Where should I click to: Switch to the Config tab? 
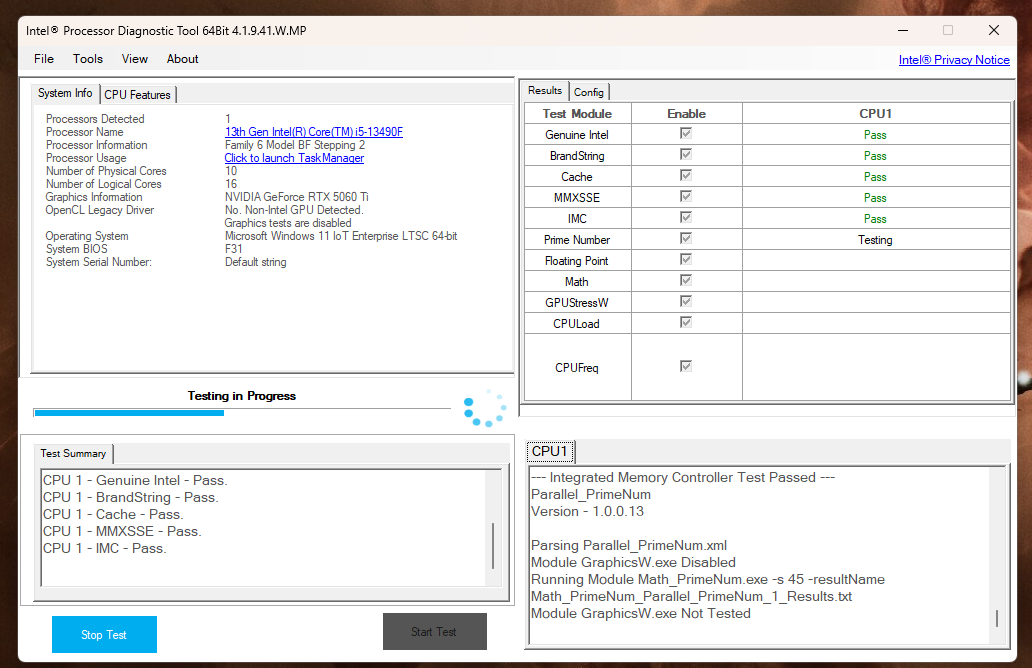pos(588,92)
